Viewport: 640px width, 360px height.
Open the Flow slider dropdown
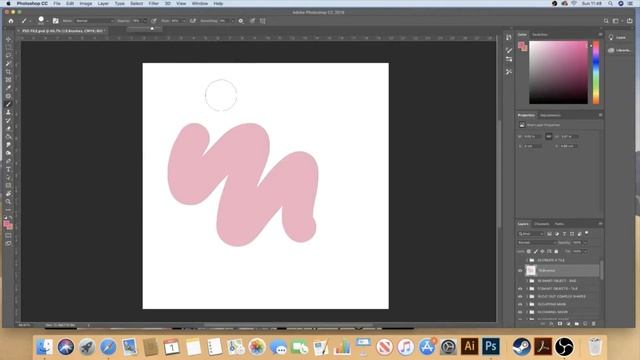[x=184, y=21]
